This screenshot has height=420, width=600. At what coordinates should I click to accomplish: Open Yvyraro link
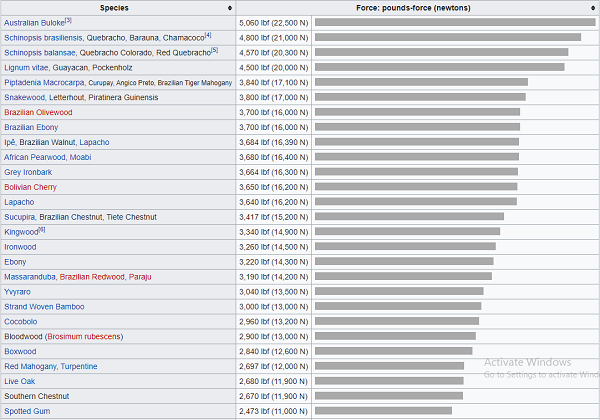coord(17,292)
